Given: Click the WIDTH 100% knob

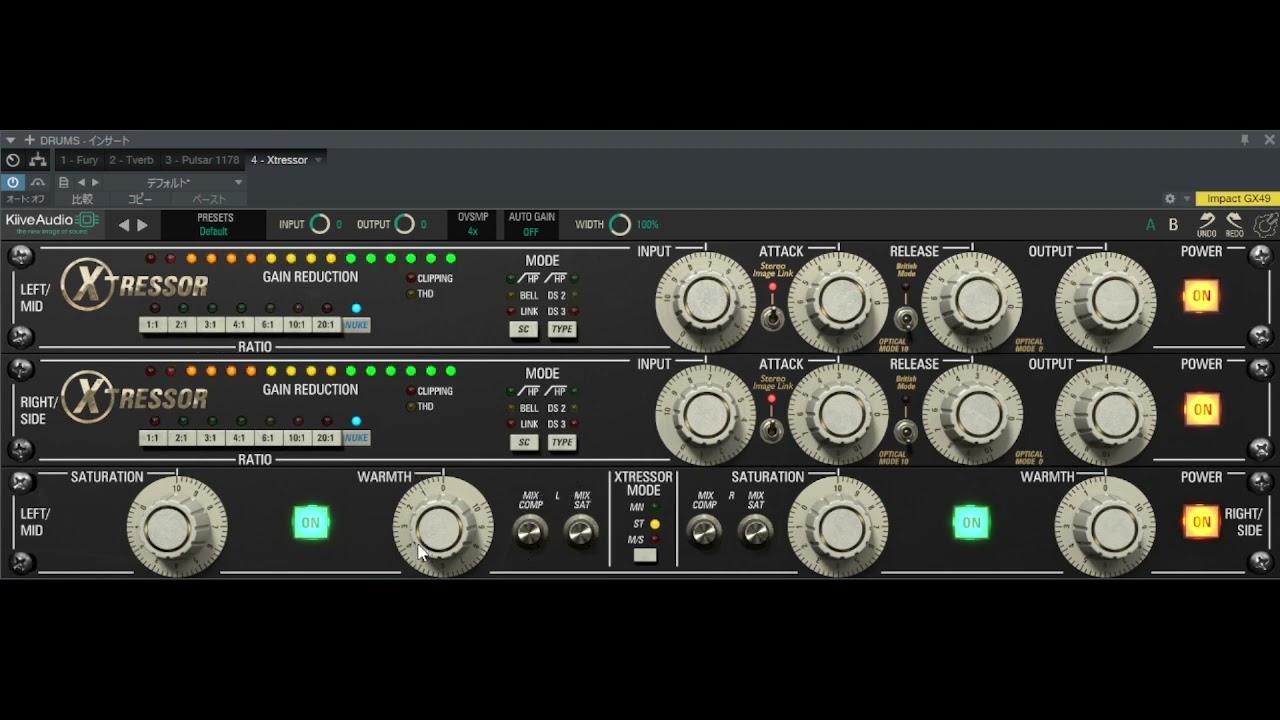Looking at the screenshot, I should pyautogui.click(x=620, y=225).
